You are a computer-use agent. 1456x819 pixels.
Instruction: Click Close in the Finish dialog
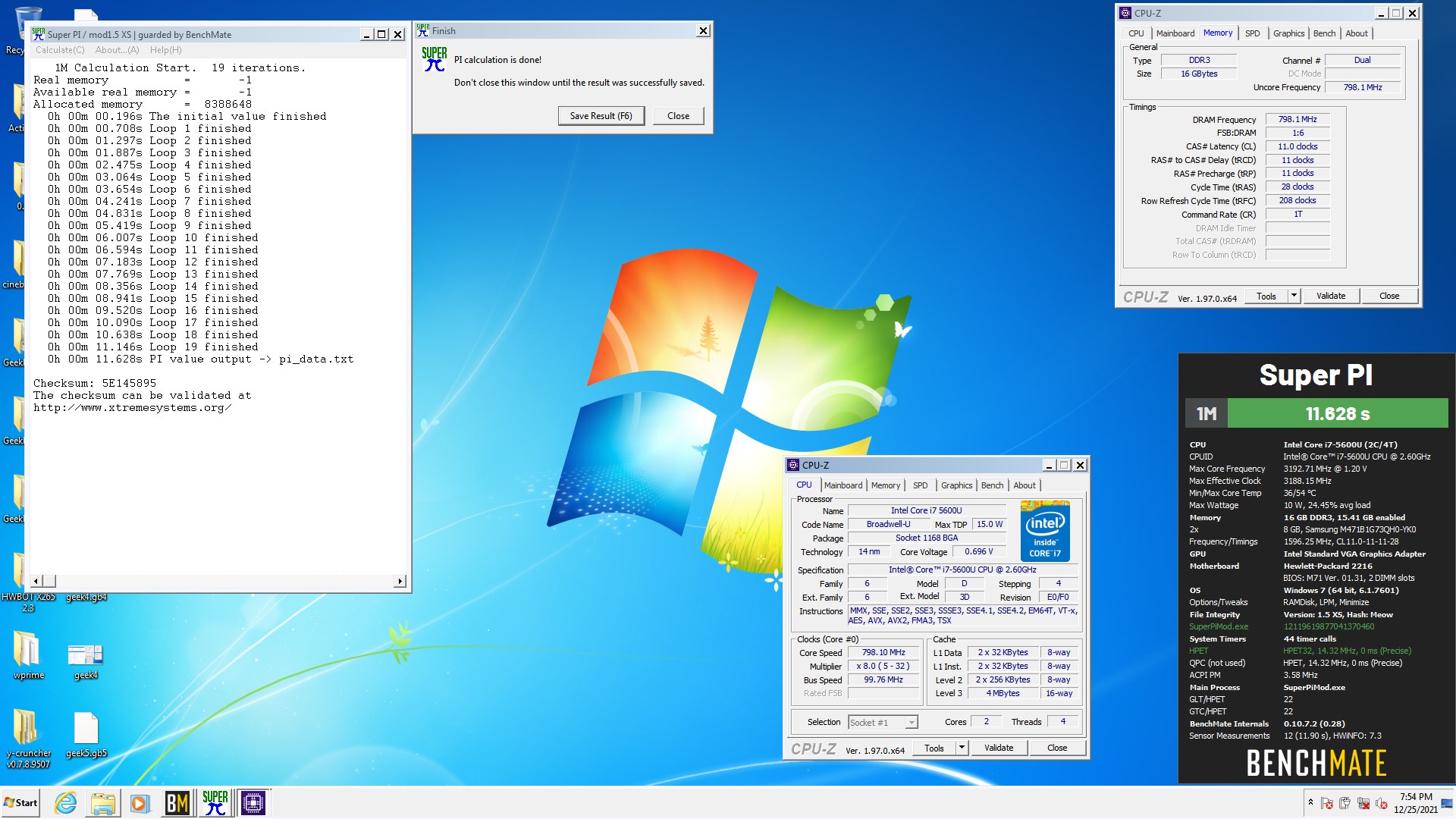pos(678,116)
